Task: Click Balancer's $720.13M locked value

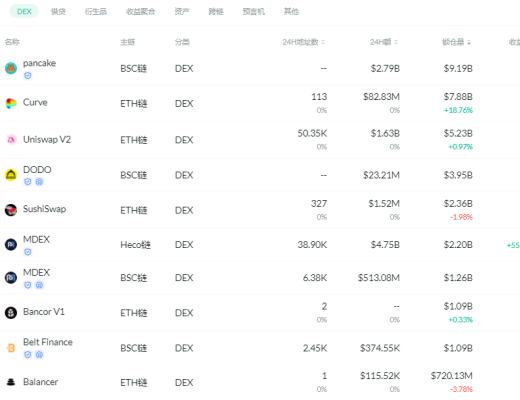Action: (x=452, y=376)
